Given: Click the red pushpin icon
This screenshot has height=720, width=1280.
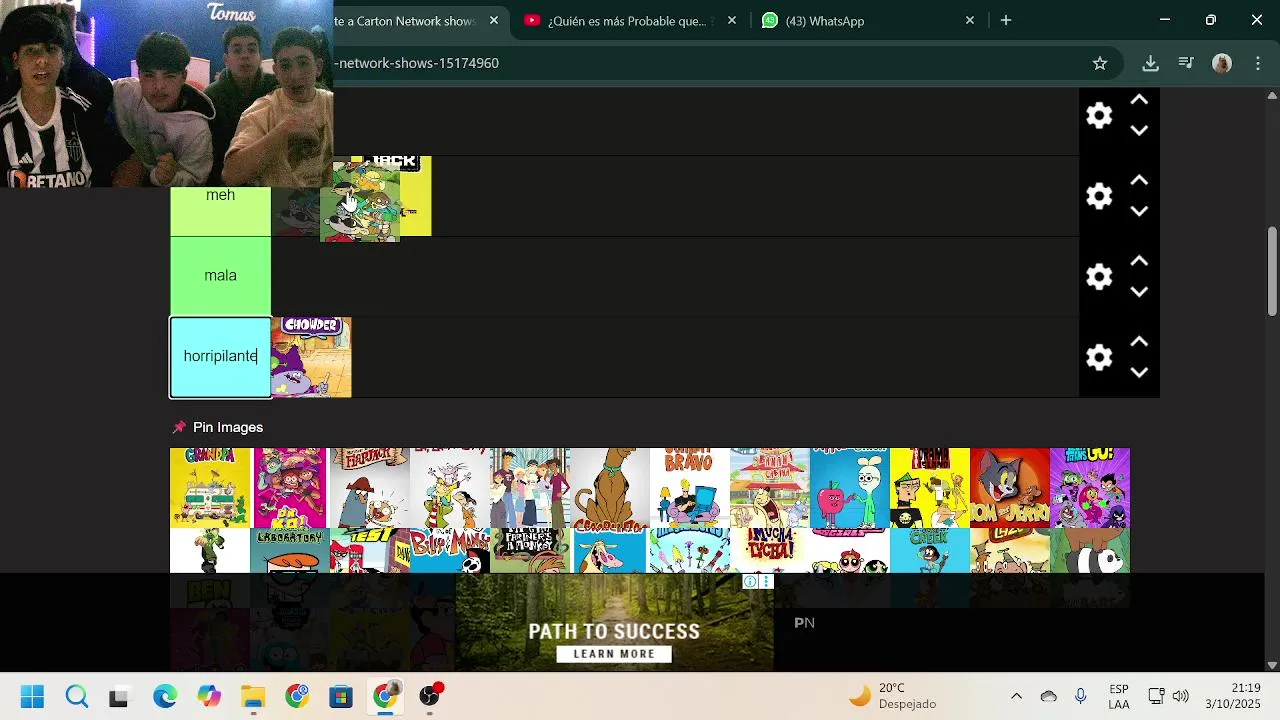Looking at the screenshot, I should point(179,427).
